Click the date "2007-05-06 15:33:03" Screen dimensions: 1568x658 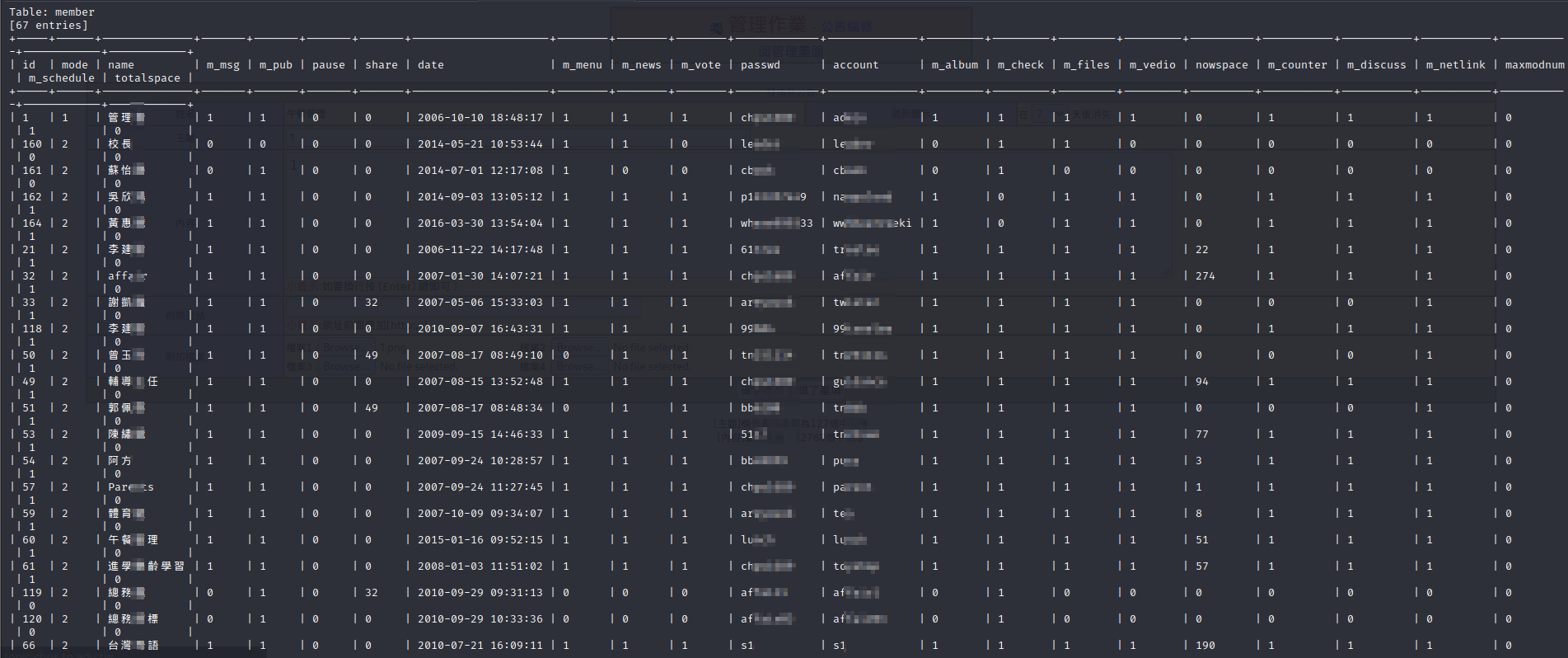(480, 303)
